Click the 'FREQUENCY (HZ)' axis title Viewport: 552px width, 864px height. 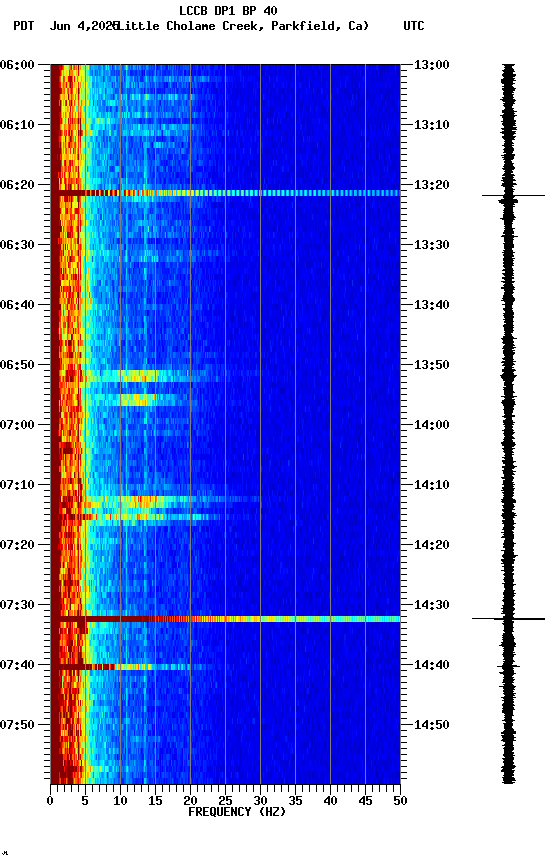(237, 812)
